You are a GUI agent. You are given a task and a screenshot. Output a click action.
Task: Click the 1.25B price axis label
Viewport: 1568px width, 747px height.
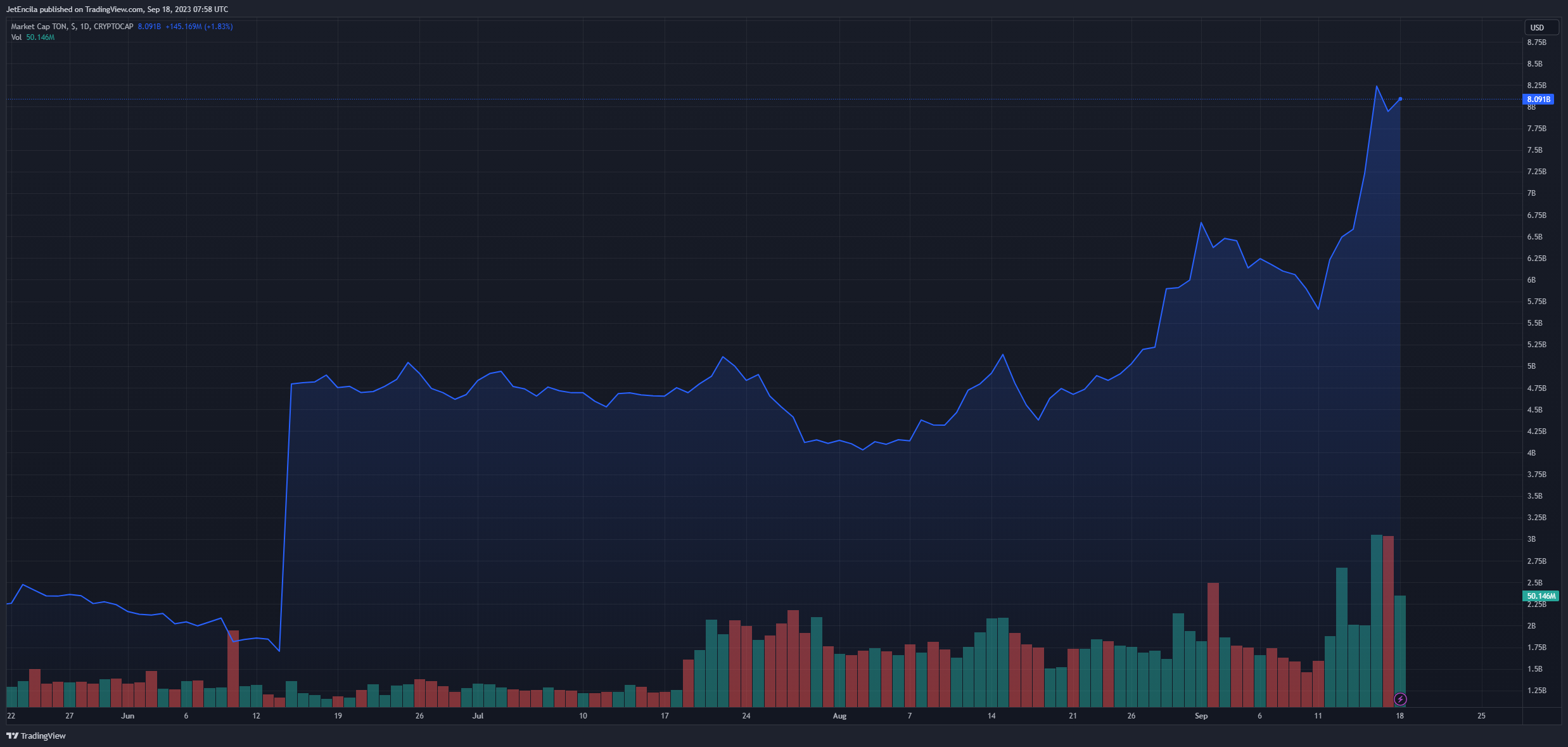(1537, 691)
